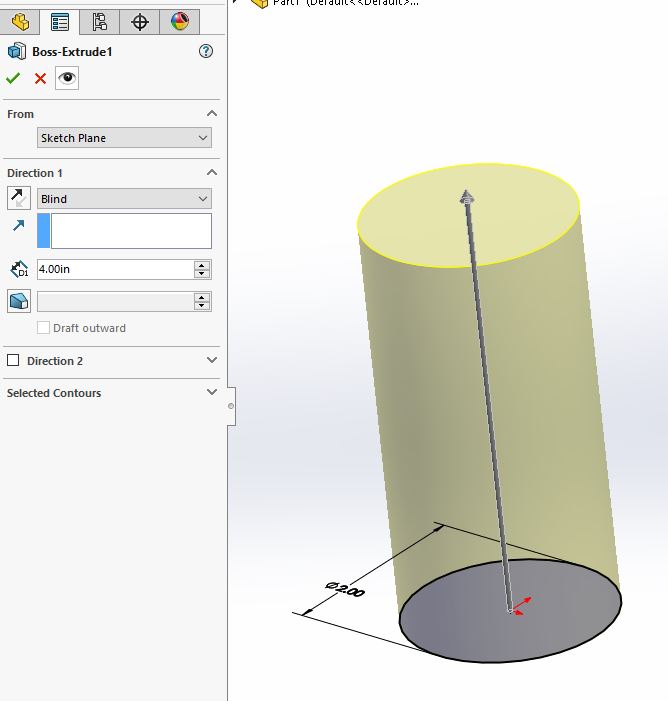This screenshot has width=668, height=701.
Task: Increase depth using the up spinner arrow
Action: (203, 265)
